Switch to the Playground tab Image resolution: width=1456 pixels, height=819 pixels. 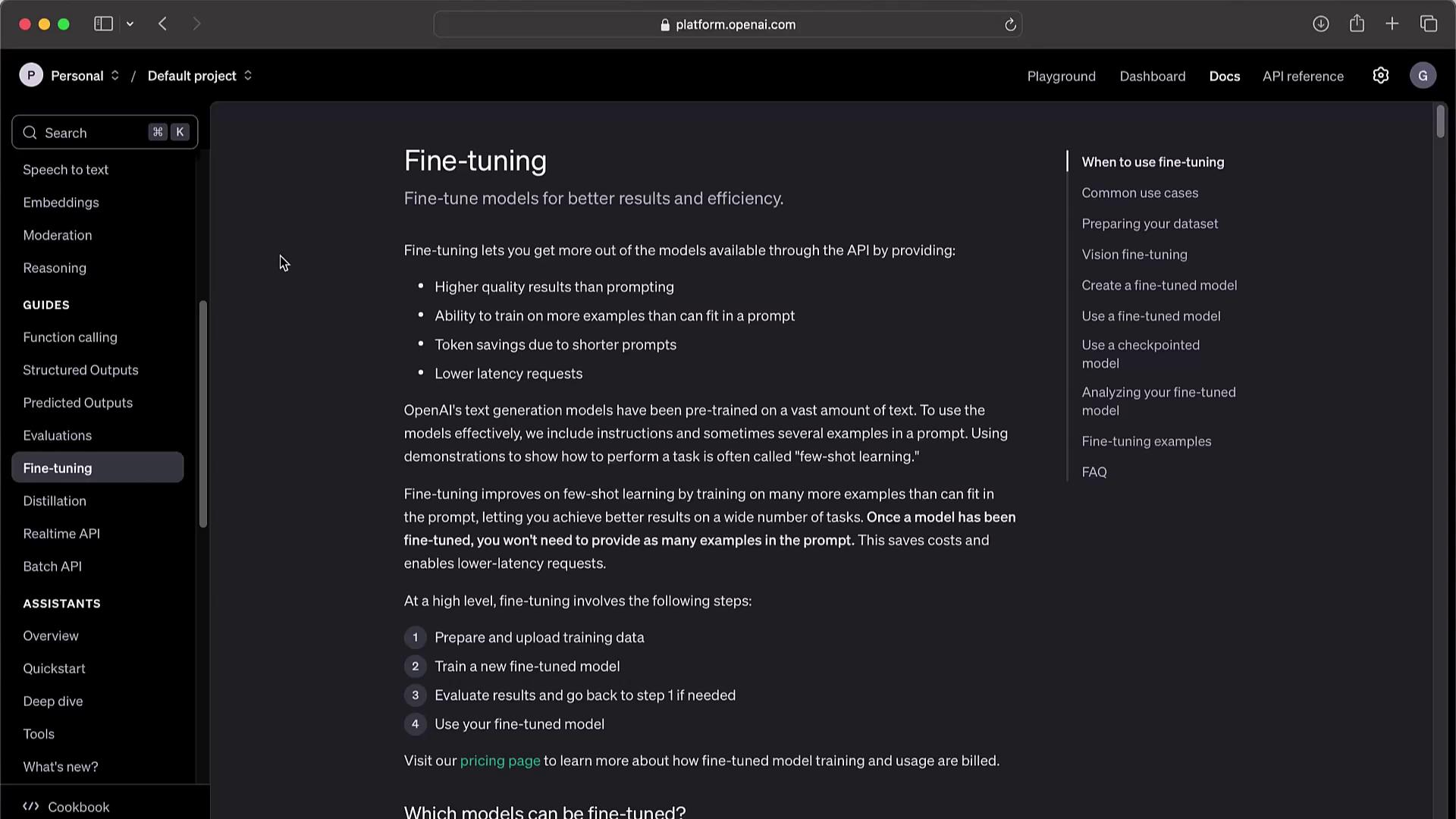click(x=1061, y=77)
